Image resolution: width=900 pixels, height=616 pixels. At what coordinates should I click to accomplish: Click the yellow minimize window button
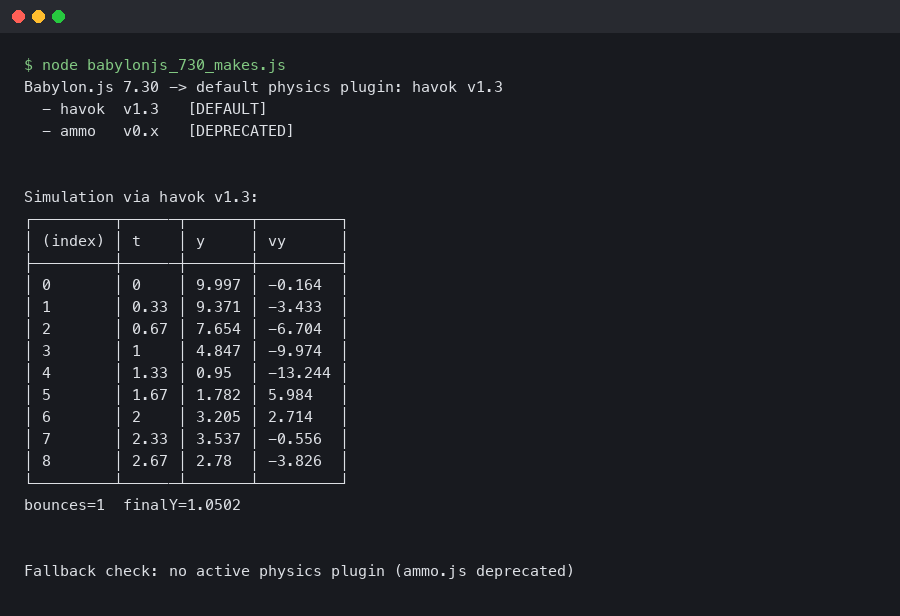[x=38, y=16]
